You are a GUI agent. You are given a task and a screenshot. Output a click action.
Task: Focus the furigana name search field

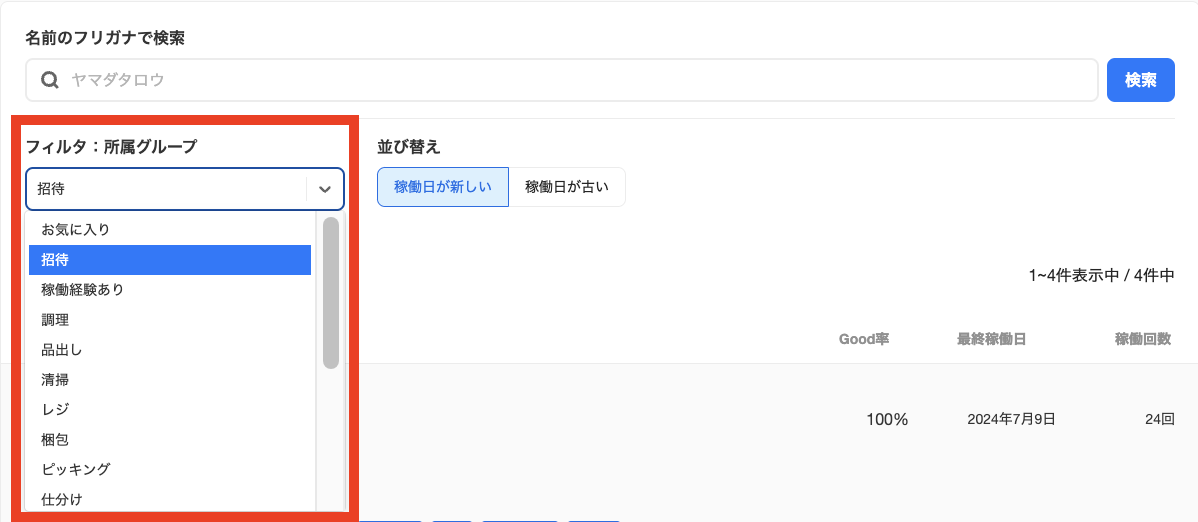coord(562,80)
